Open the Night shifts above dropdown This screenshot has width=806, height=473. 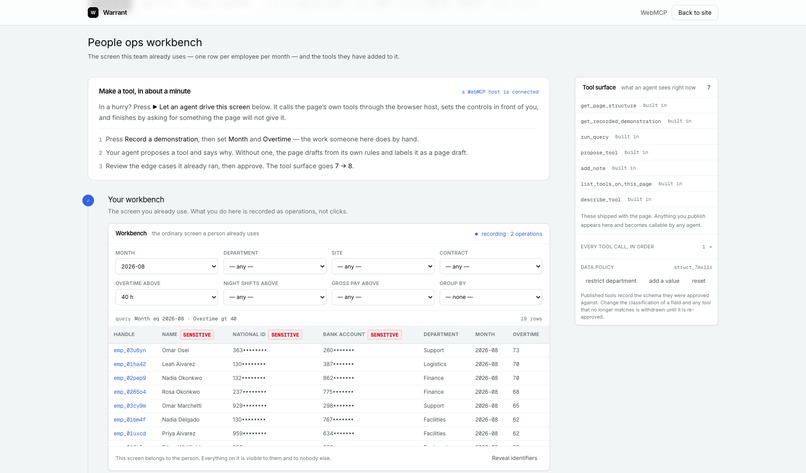click(x=274, y=297)
